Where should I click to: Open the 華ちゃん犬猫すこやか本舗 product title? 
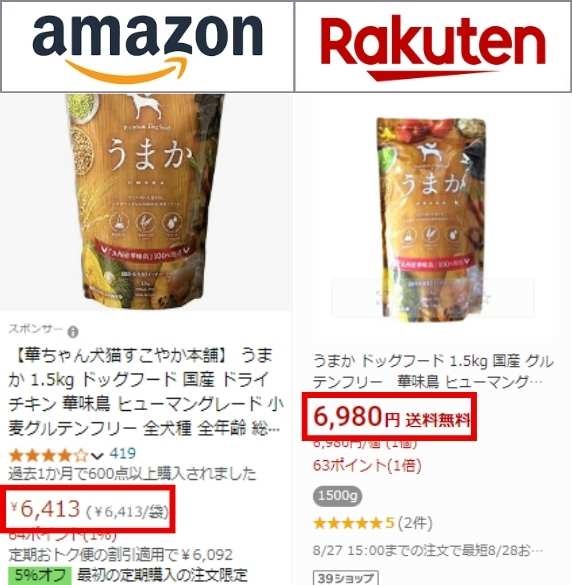(146, 392)
